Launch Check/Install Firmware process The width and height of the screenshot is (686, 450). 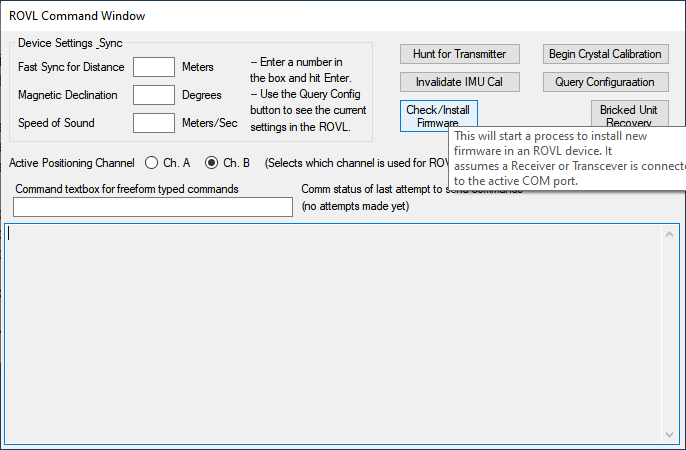[x=437, y=115]
